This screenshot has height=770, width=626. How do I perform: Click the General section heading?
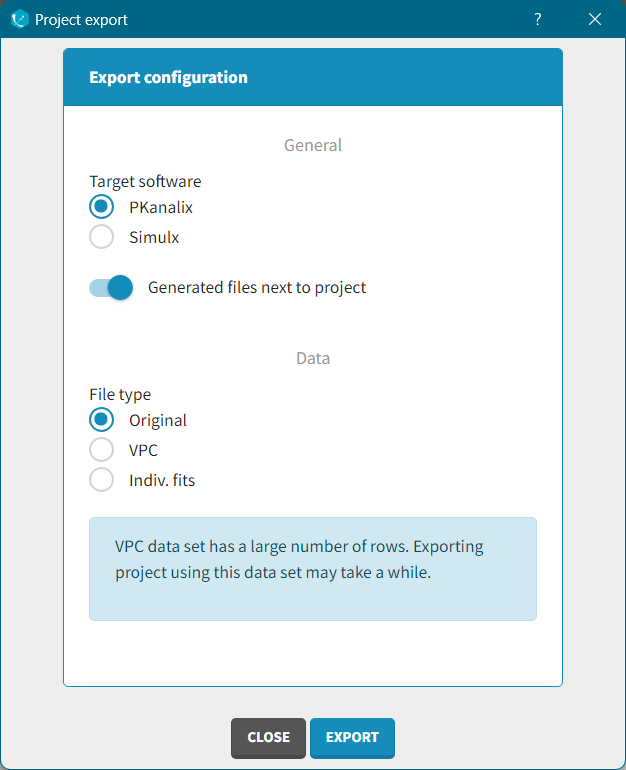pos(312,145)
